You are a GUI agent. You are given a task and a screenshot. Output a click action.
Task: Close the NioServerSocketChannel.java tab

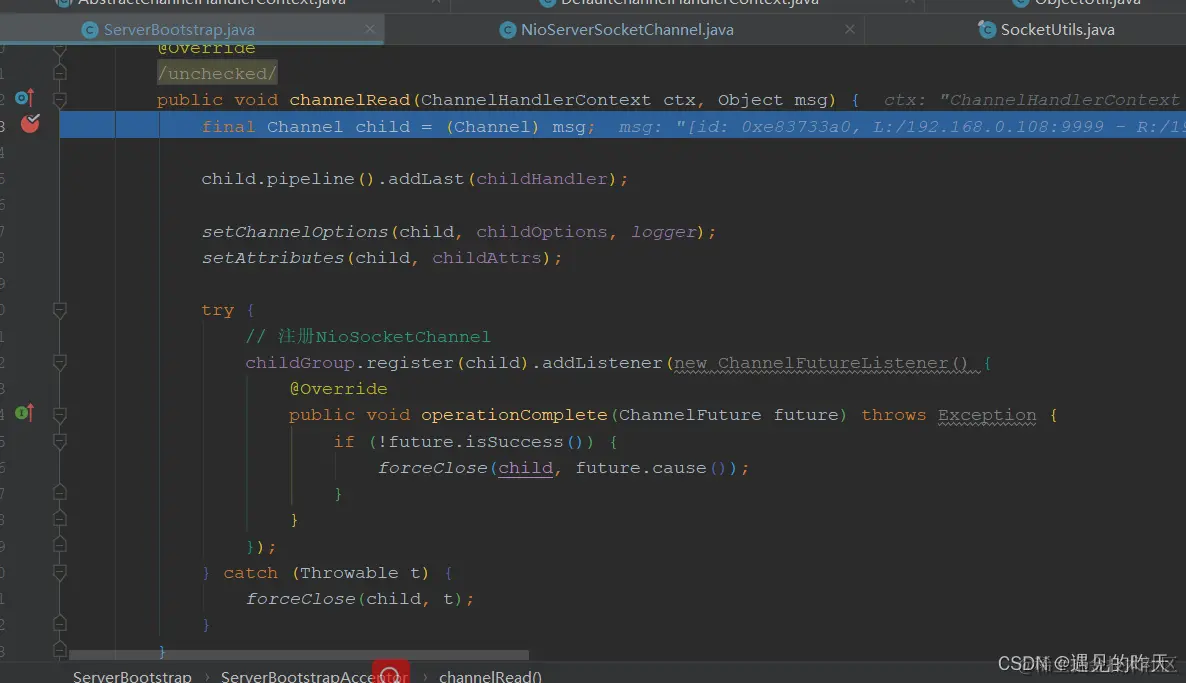click(849, 29)
